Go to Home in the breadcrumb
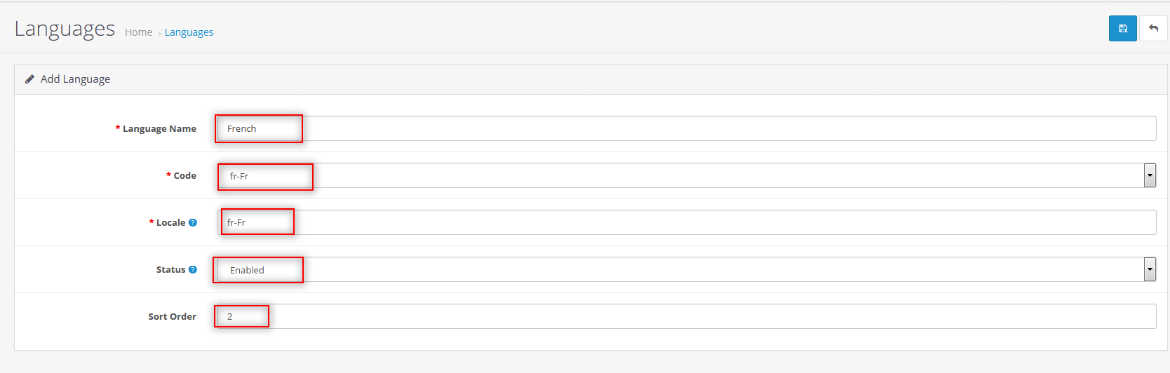The height and width of the screenshot is (373, 1170). click(x=139, y=32)
